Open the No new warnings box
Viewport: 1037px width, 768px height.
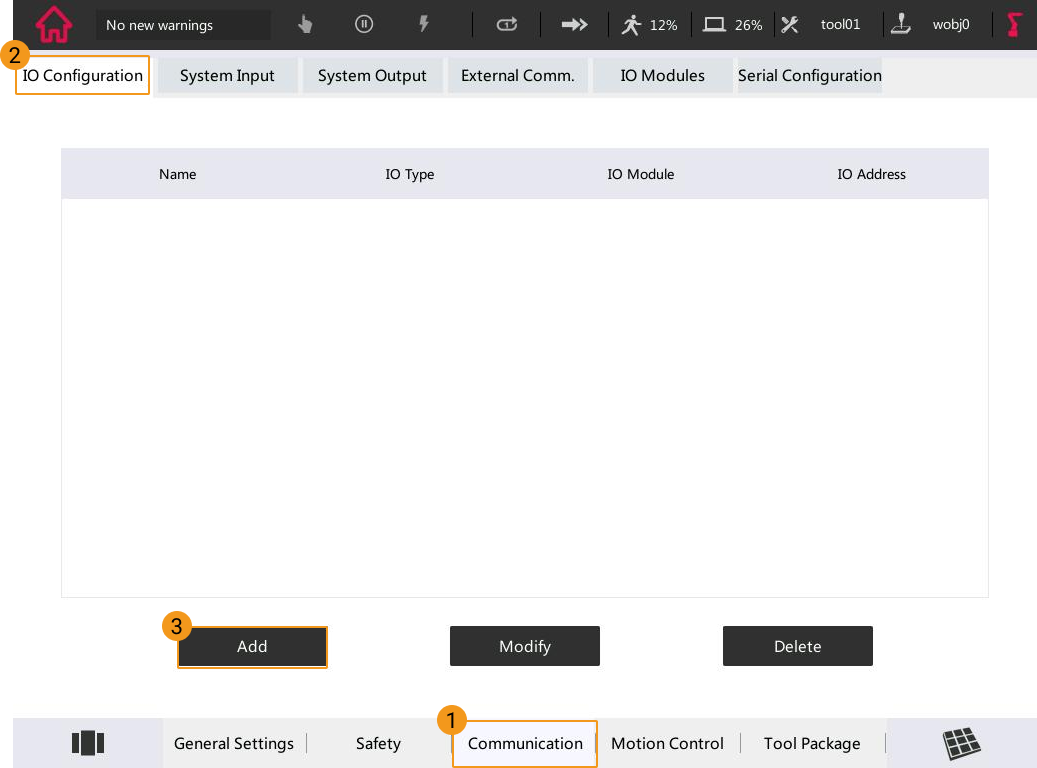coord(183,25)
